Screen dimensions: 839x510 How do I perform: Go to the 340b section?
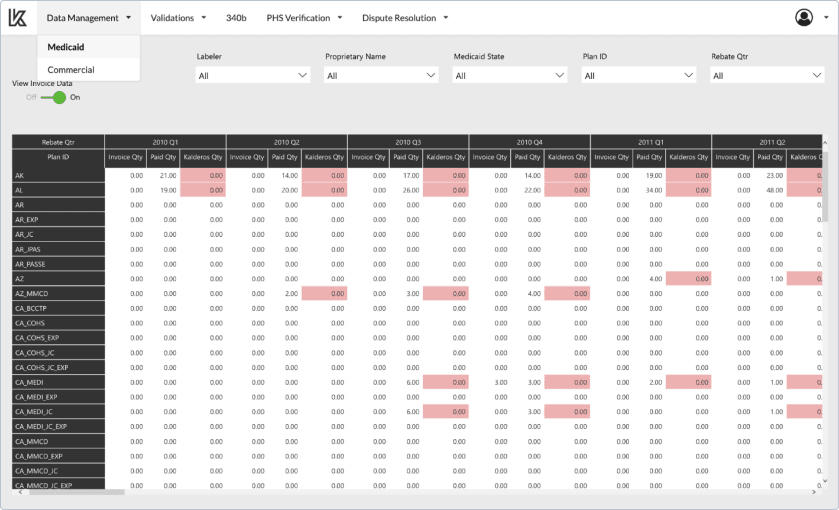click(236, 18)
